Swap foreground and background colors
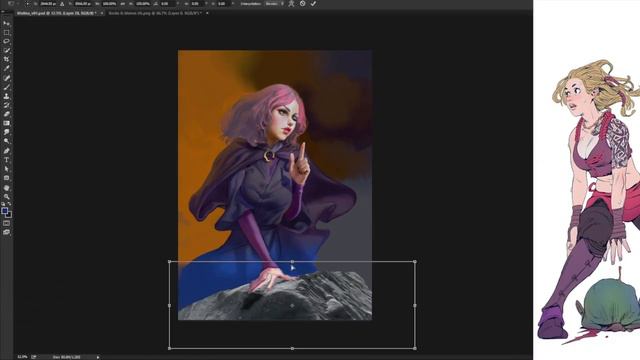The height and width of the screenshot is (360, 640). click(9, 204)
